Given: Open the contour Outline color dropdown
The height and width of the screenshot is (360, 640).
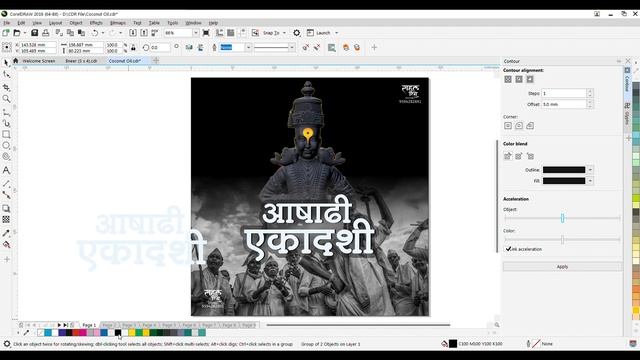Looking at the screenshot, I should tap(590, 170).
